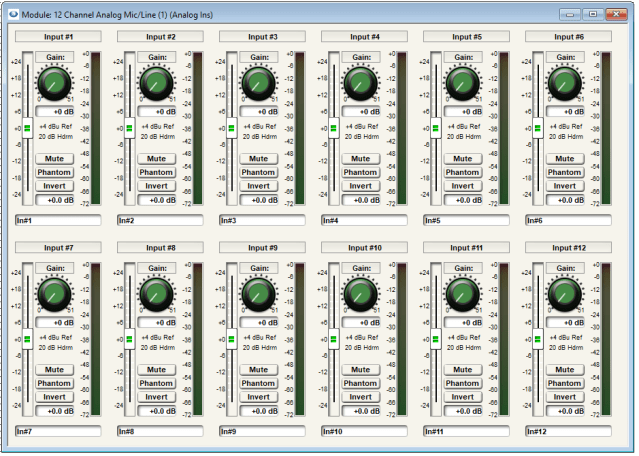The width and height of the screenshot is (639, 456).
Task: Click the green Gain knob on Input #4
Action: 359,82
